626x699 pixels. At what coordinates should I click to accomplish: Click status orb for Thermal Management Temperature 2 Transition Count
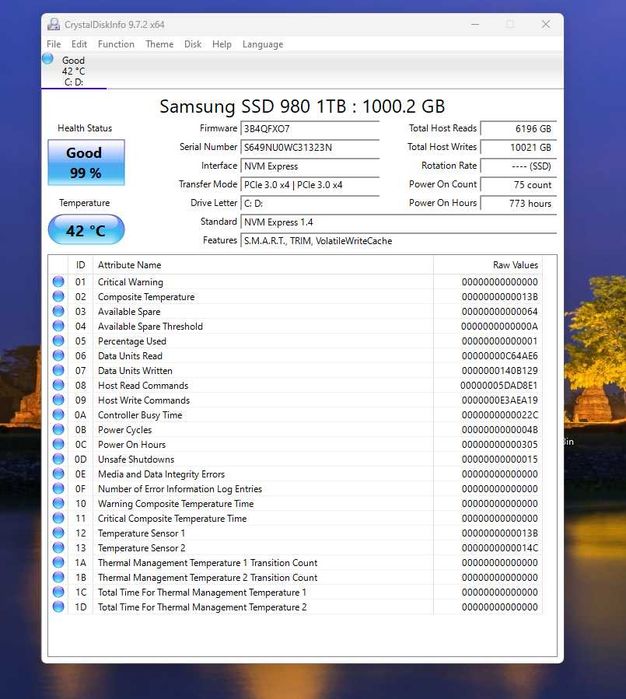(58, 576)
